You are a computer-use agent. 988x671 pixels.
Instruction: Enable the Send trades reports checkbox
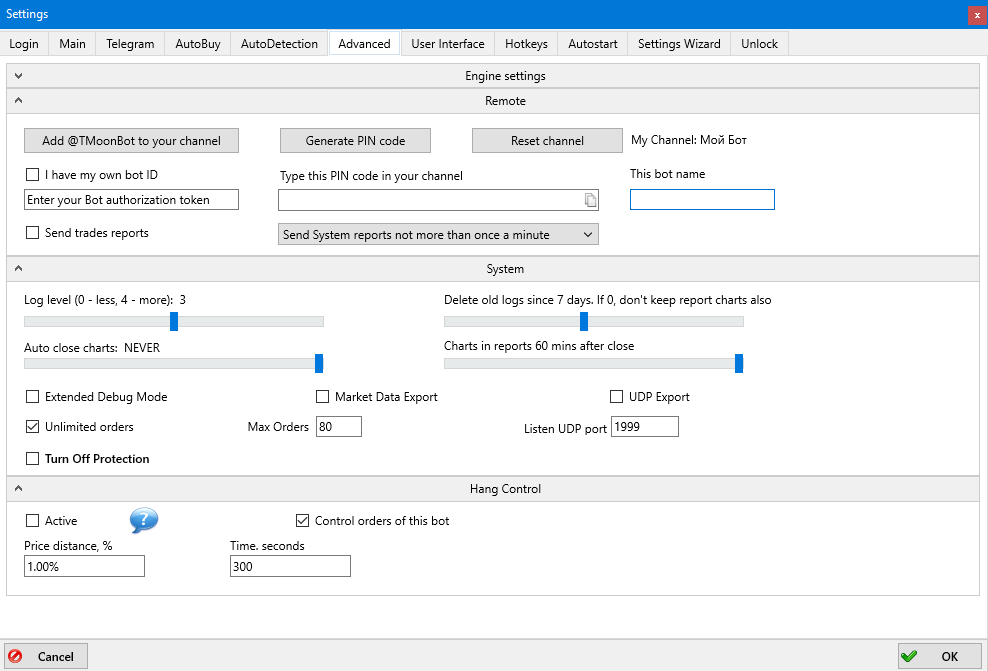coord(33,233)
